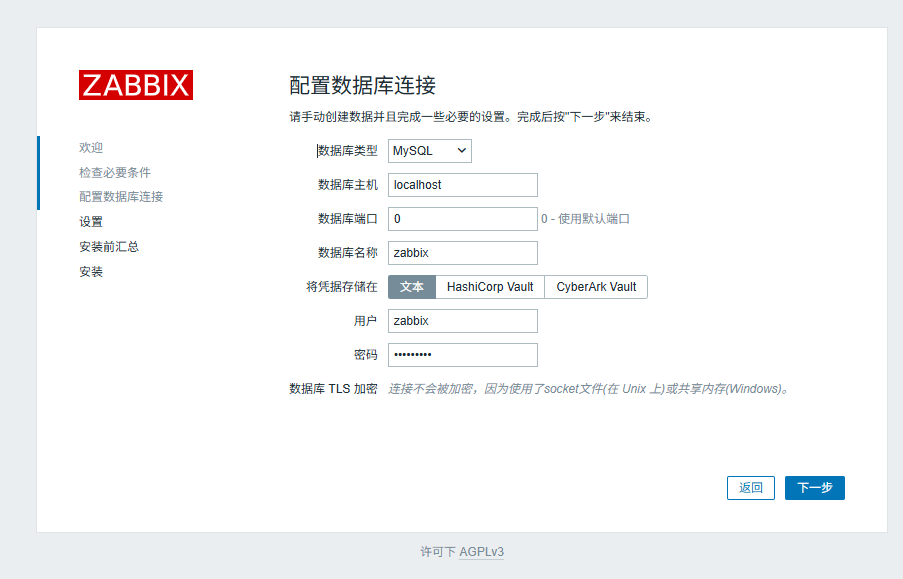The height and width of the screenshot is (579, 903).
Task: Open the database type MySQL dropdown
Action: pos(430,151)
